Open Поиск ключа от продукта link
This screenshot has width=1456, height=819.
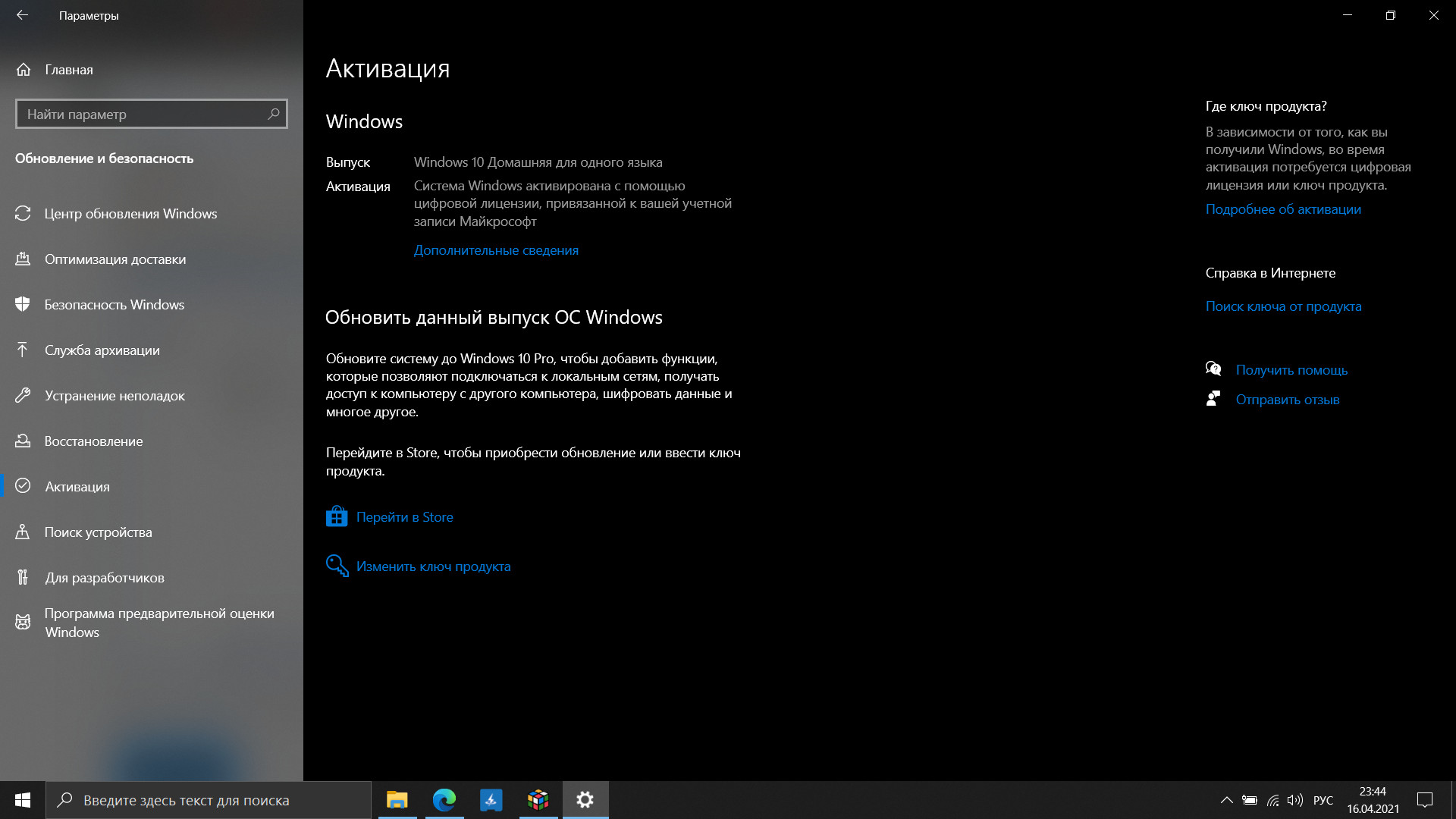tap(1284, 306)
